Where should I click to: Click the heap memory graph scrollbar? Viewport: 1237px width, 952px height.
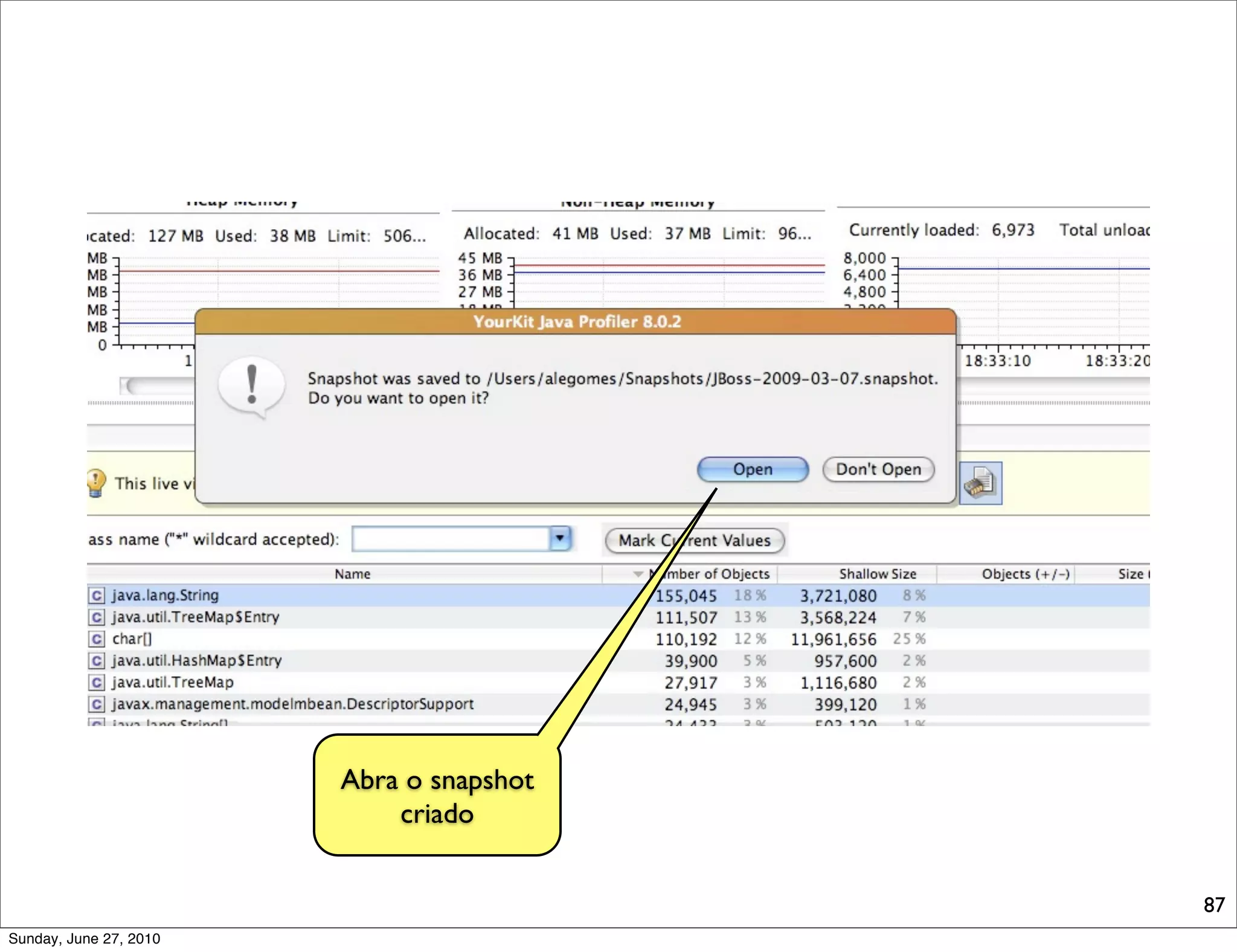pos(160,386)
